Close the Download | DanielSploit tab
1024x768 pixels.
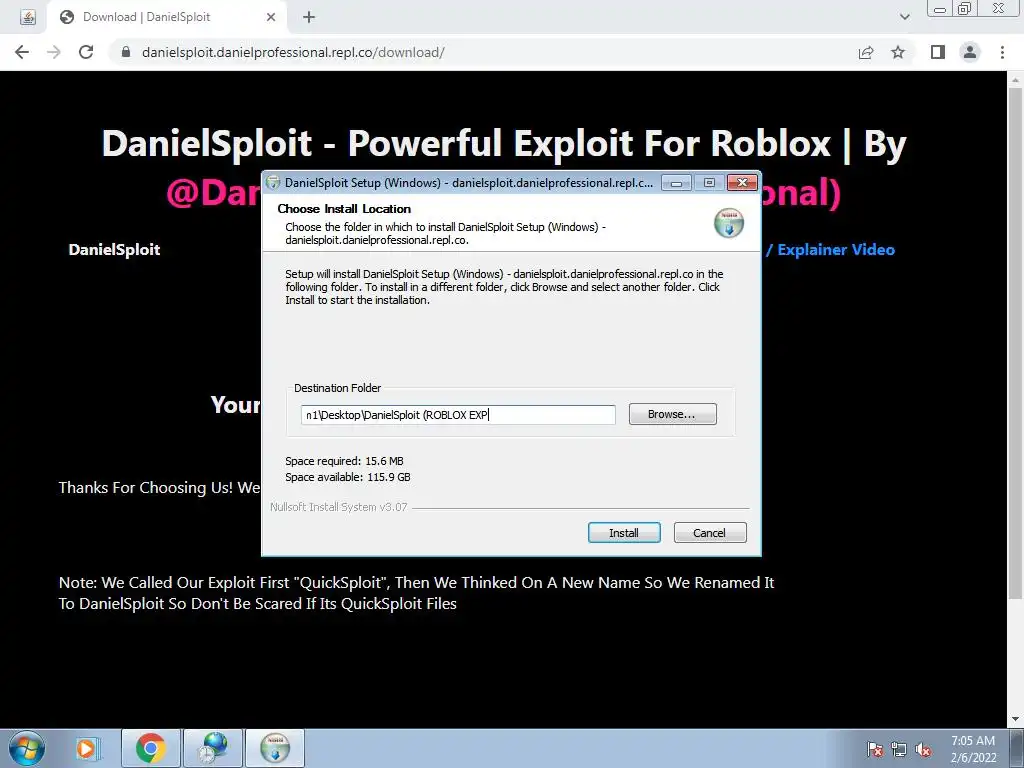point(271,17)
